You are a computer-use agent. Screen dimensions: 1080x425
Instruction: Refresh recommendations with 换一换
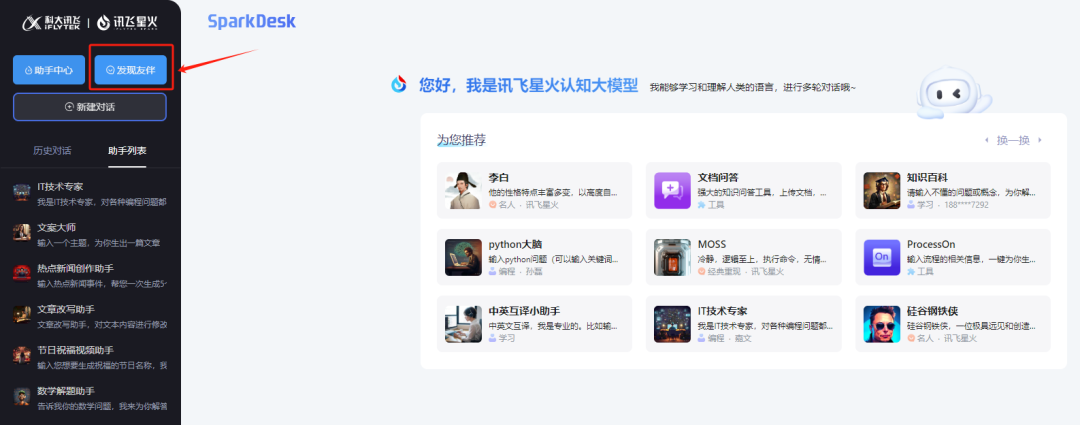coord(1012,140)
